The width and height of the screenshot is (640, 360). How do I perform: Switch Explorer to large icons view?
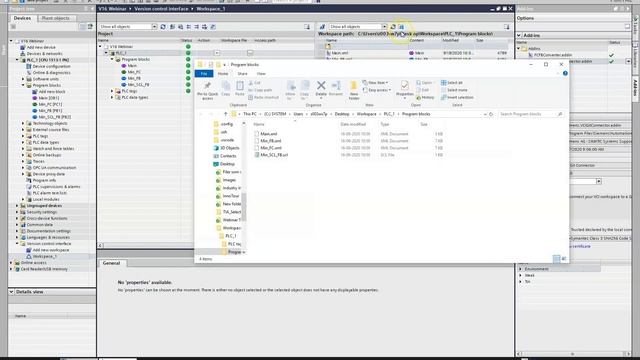pos(563,258)
